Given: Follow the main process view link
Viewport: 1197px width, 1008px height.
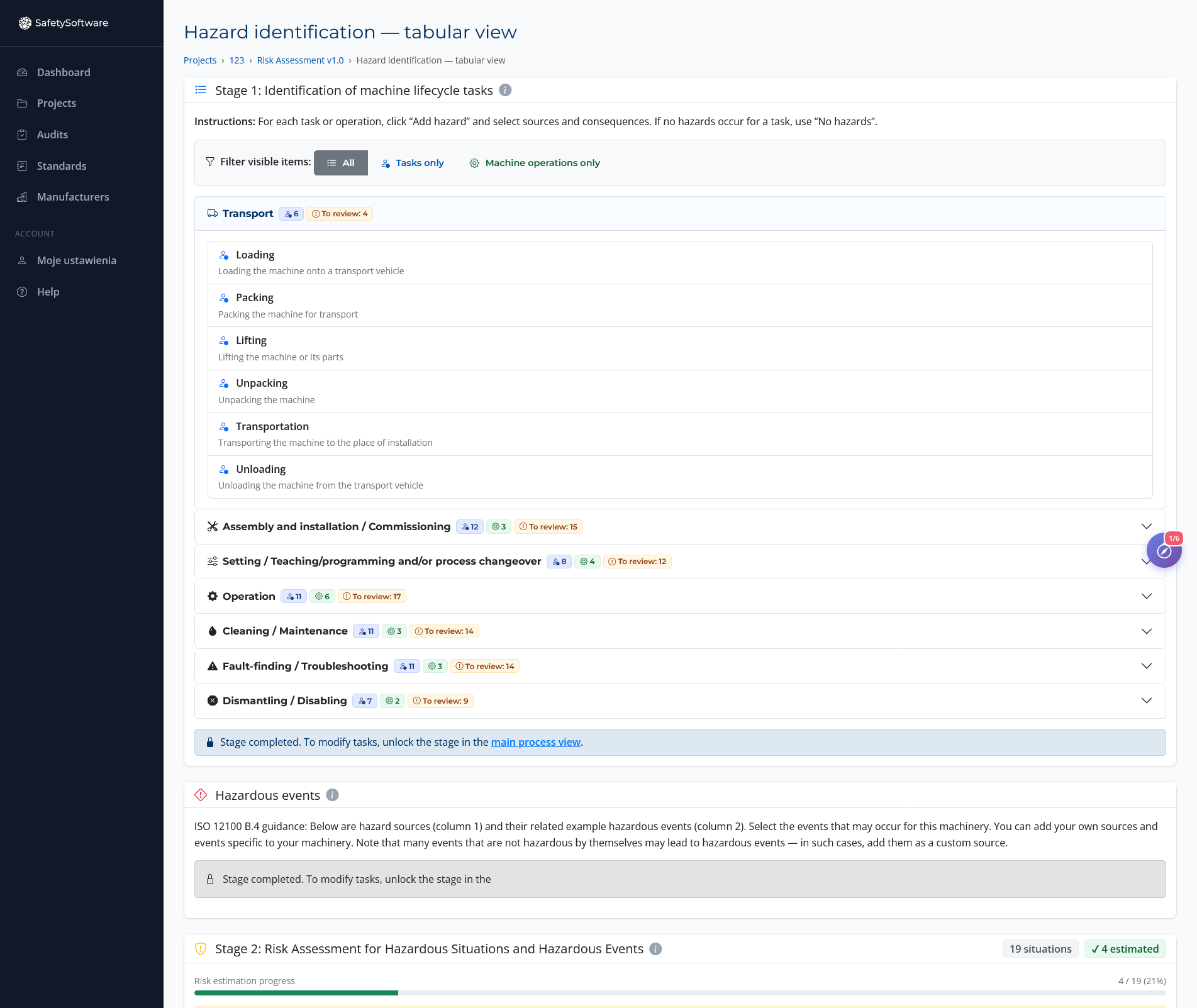Looking at the screenshot, I should 535,743.
